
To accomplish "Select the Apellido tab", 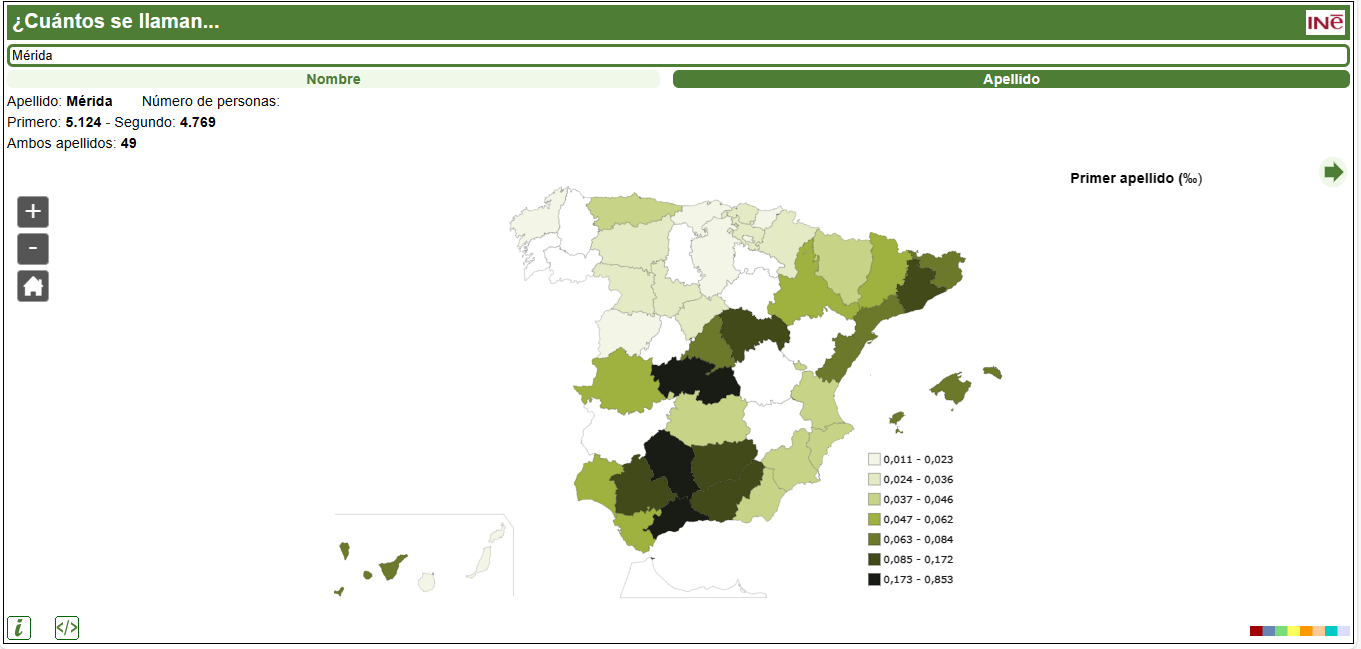I will click(x=1011, y=79).
